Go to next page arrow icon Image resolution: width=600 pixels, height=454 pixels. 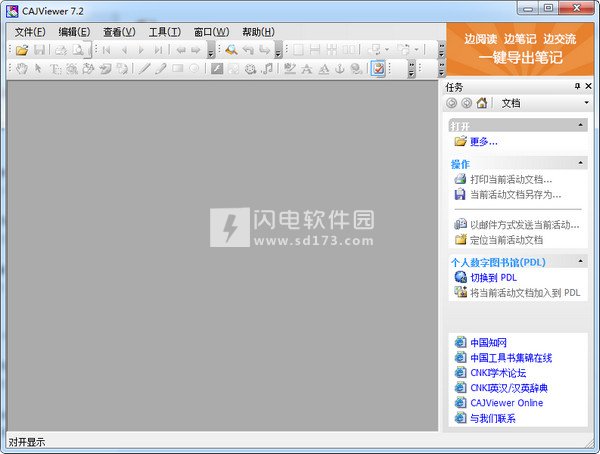pyautogui.click(x=141, y=50)
